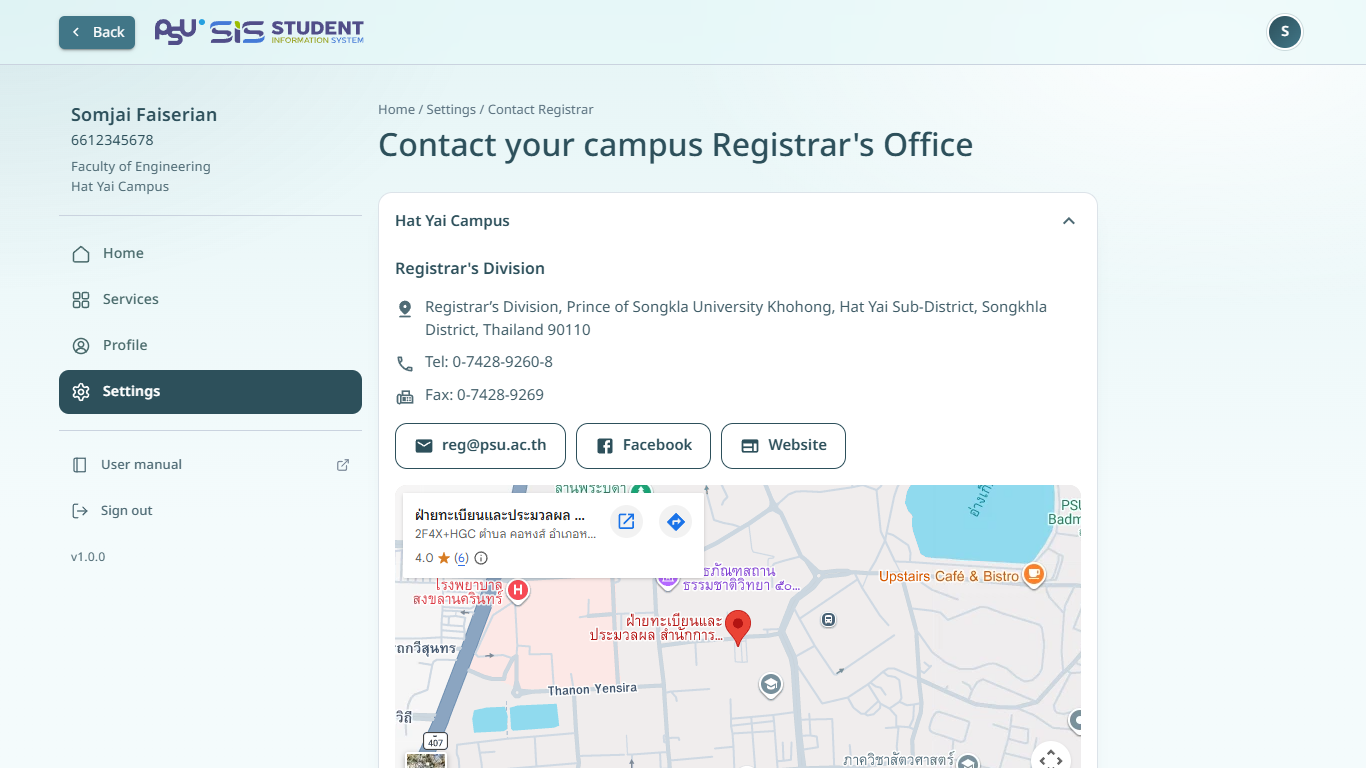The height and width of the screenshot is (768, 1366).
Task: Open the registrar's Website button
Action: [783, 446]
